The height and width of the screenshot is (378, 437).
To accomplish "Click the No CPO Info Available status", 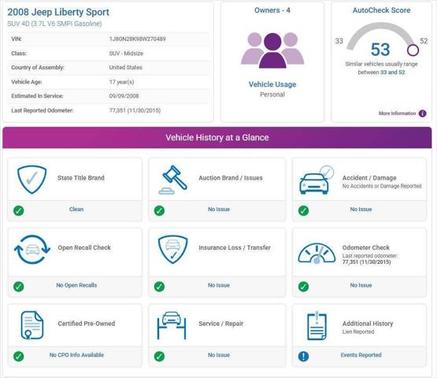I will pos(76,355).
